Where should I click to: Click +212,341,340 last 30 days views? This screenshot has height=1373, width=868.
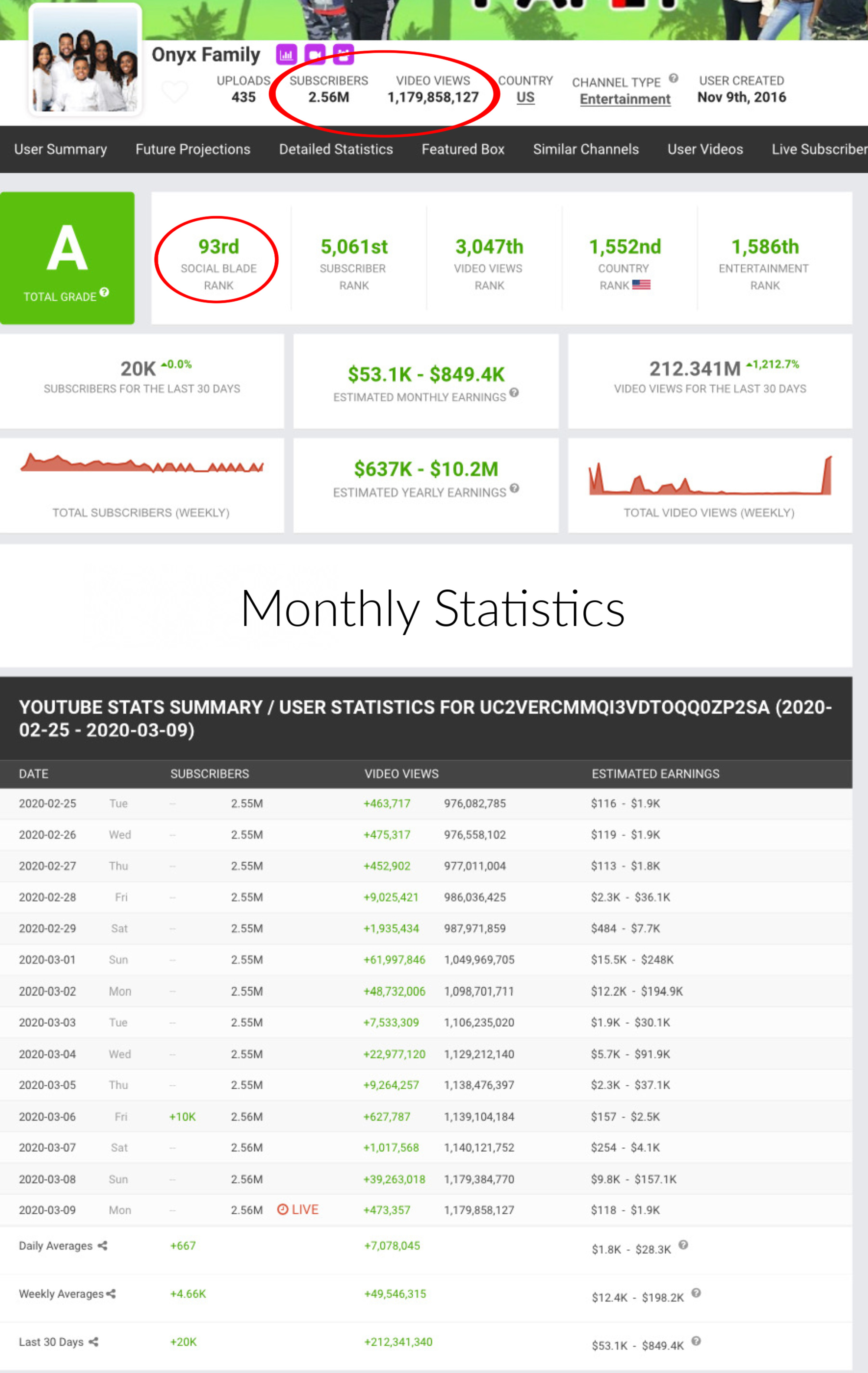[399, 1342]
